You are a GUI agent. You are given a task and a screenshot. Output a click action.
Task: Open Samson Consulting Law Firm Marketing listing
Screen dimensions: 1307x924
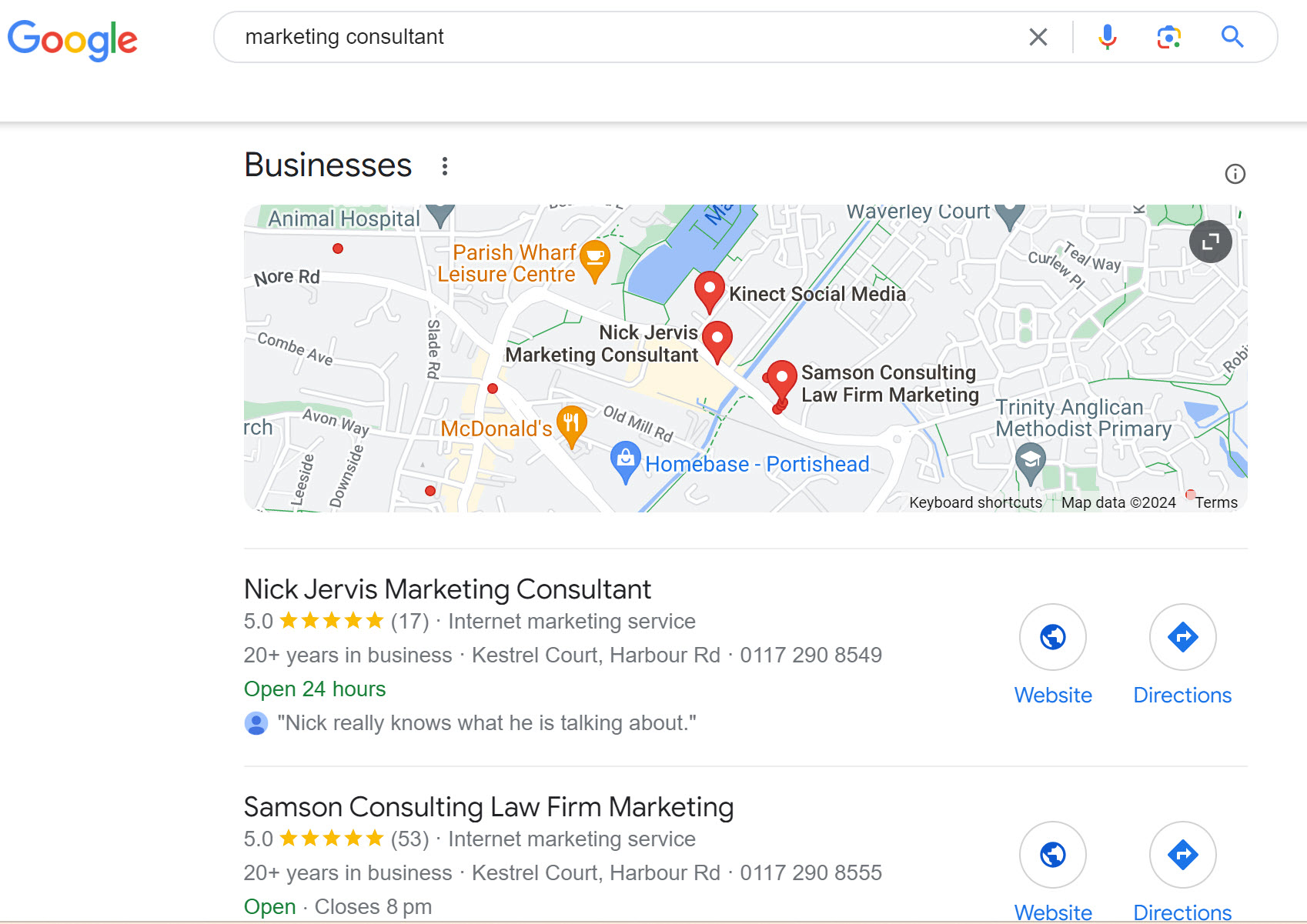489,807
